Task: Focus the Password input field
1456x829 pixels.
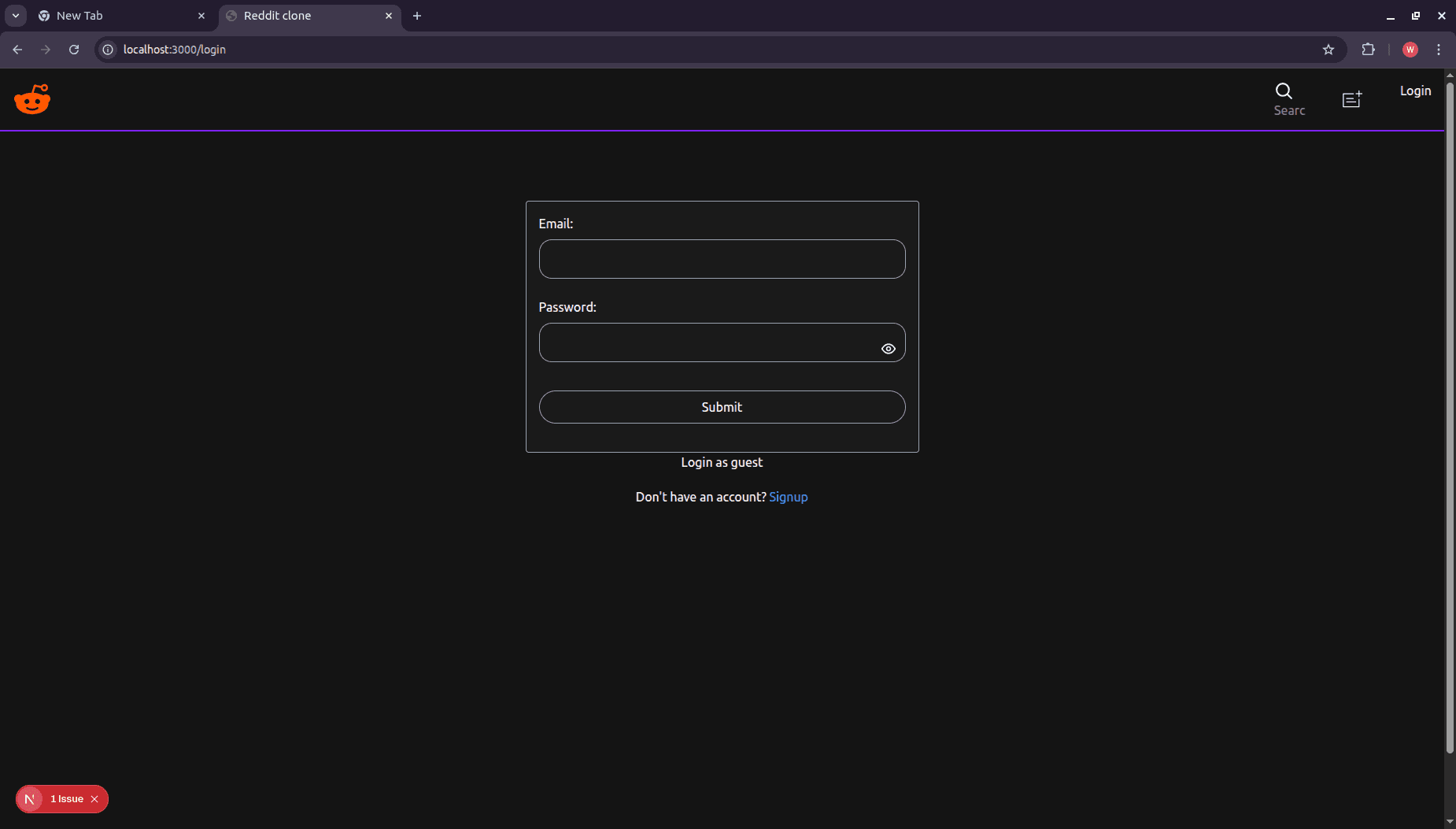Action: pyautogui.click(x=722, y=342)
